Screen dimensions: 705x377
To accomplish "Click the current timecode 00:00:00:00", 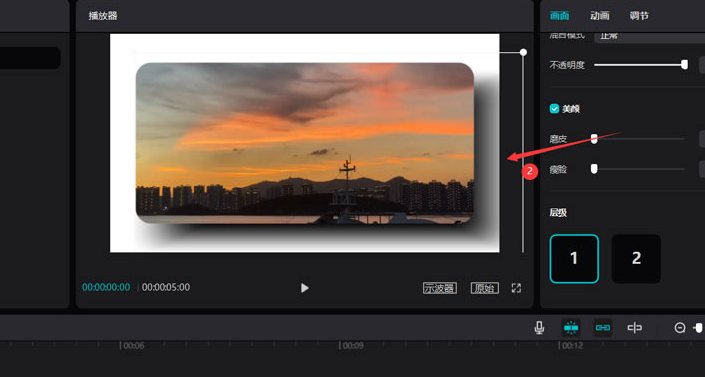I will (x=106, y=287).
